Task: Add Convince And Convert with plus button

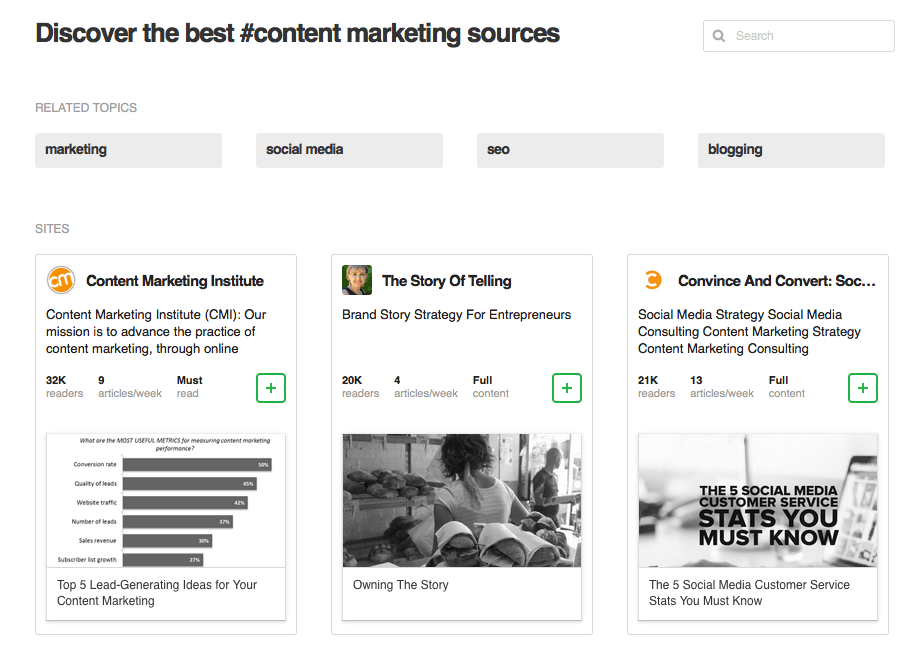Action: click(863, 388)
